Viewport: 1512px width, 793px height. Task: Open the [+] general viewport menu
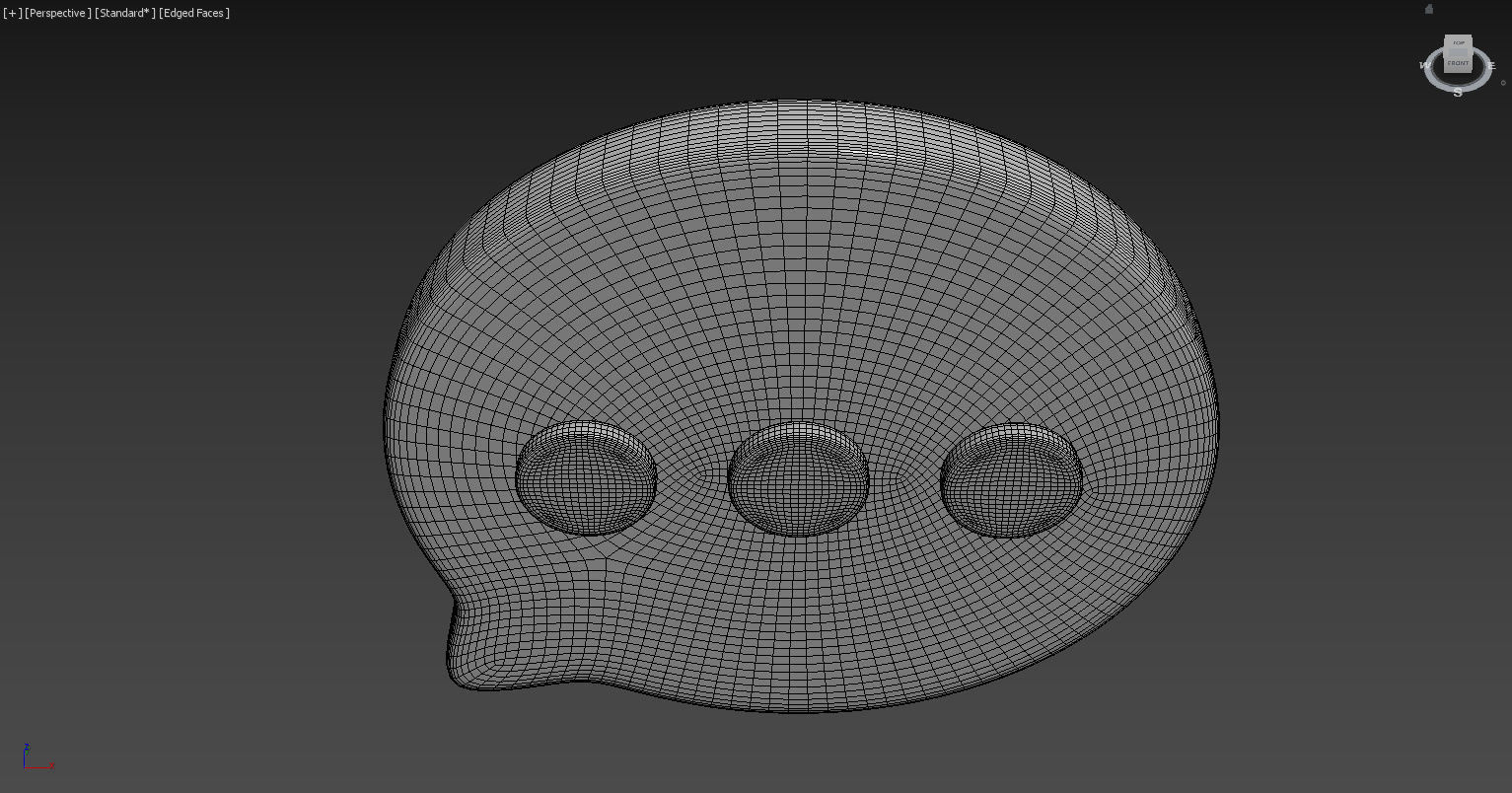point(13,13)
